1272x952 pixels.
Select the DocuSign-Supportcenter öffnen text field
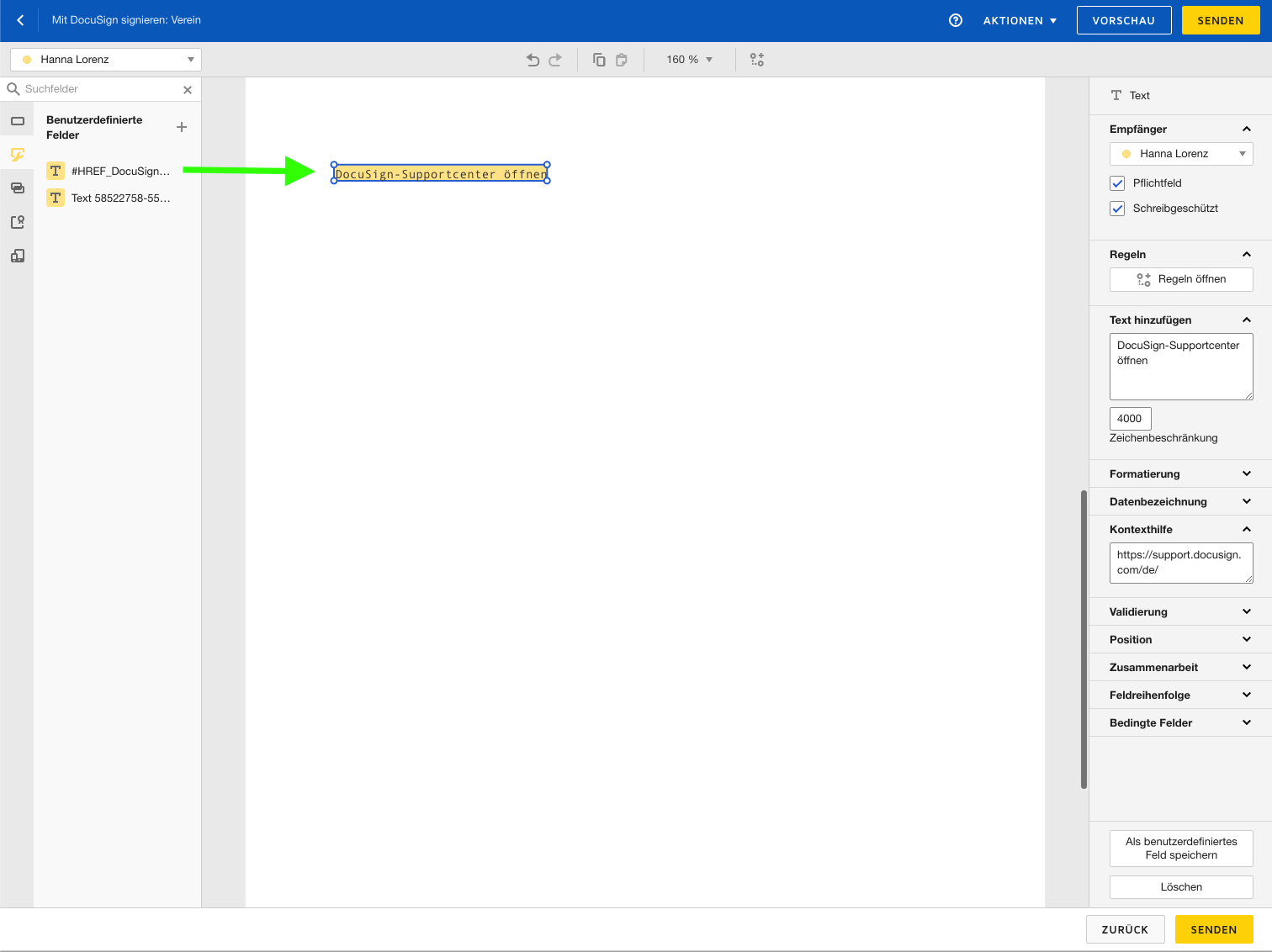click(x=440, y=172)
